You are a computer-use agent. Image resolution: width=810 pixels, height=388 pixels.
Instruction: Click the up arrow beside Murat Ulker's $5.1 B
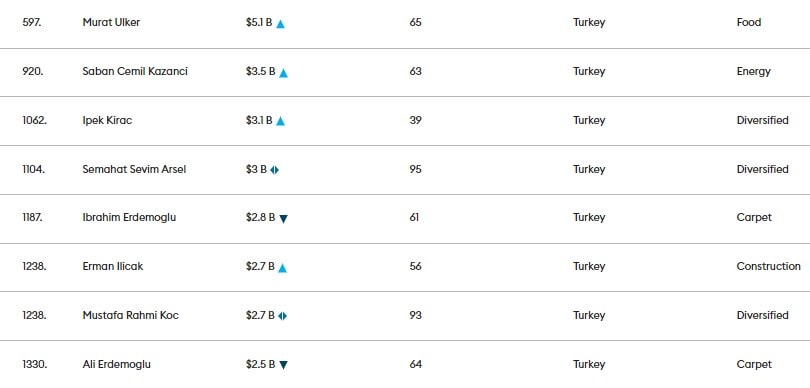[x=280, y=24]
